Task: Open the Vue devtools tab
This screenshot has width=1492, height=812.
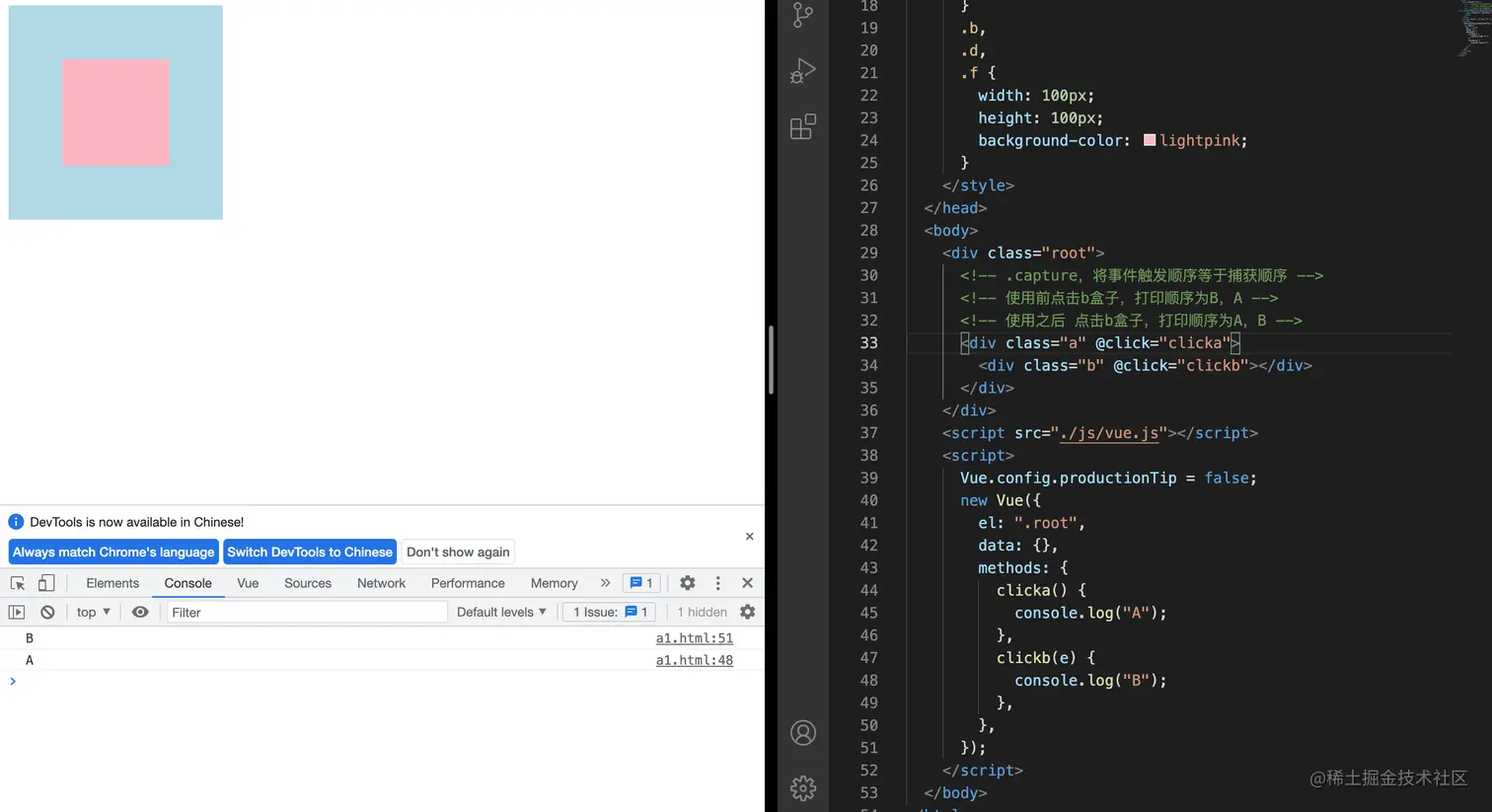Action: point(248,583)
